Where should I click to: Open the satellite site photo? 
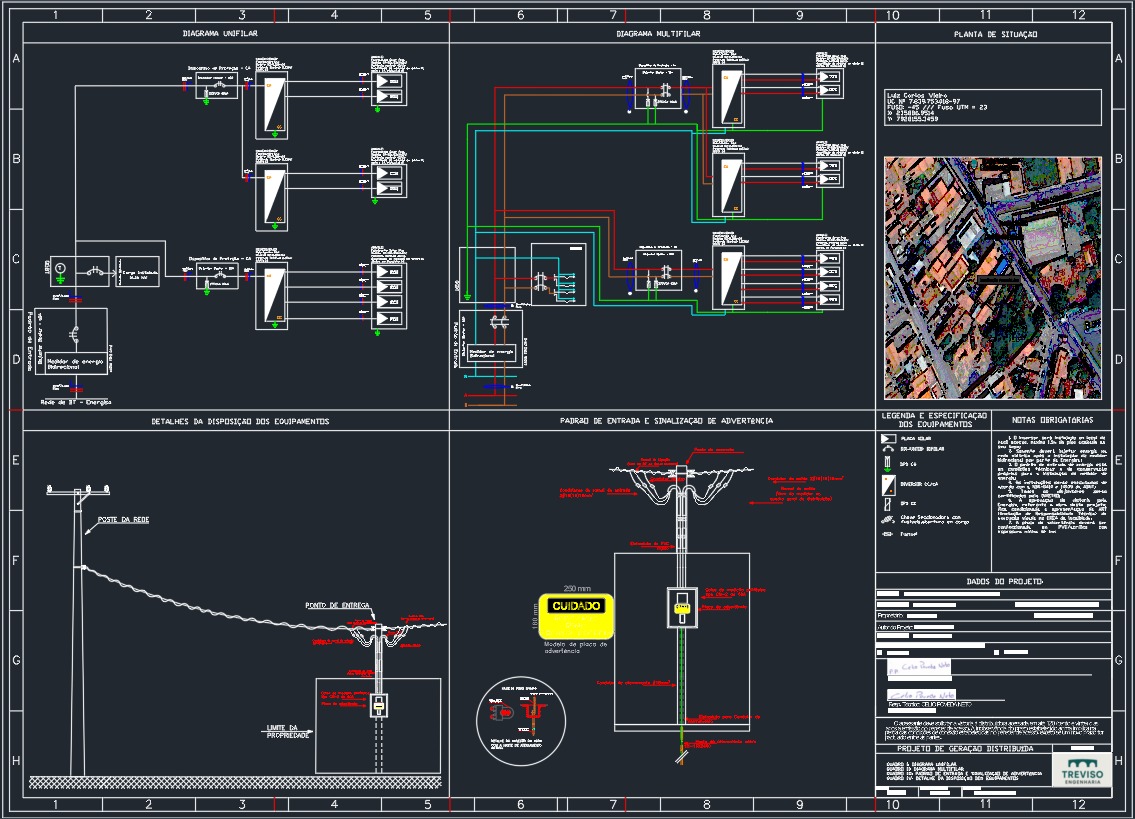click(x=992, y=278)
